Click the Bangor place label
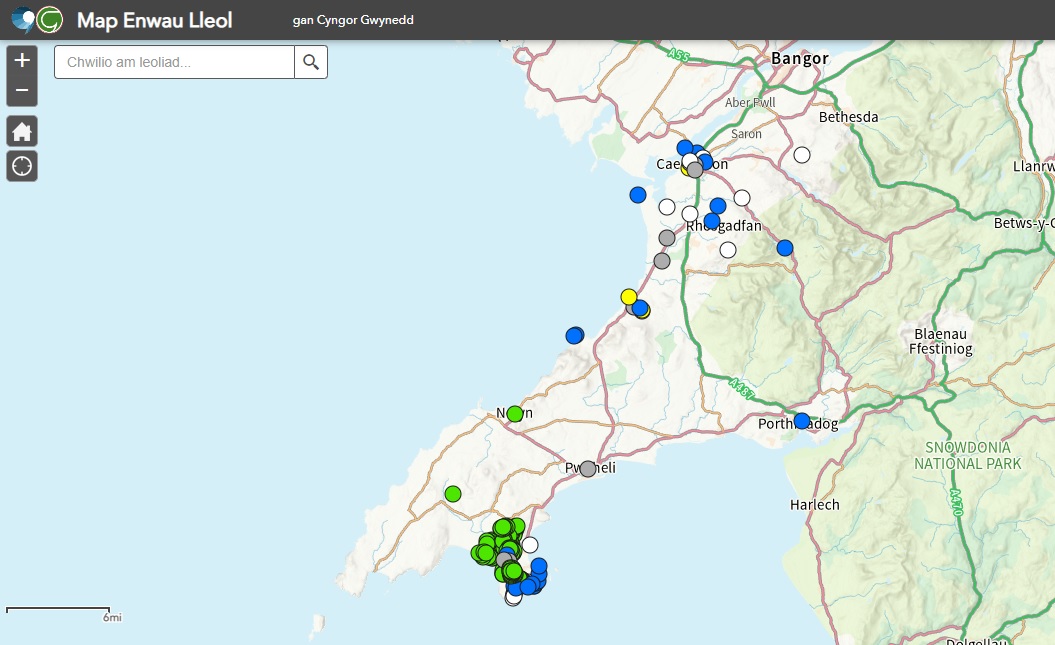Viewport: 1055px width, 645px height. pos(799,59)
